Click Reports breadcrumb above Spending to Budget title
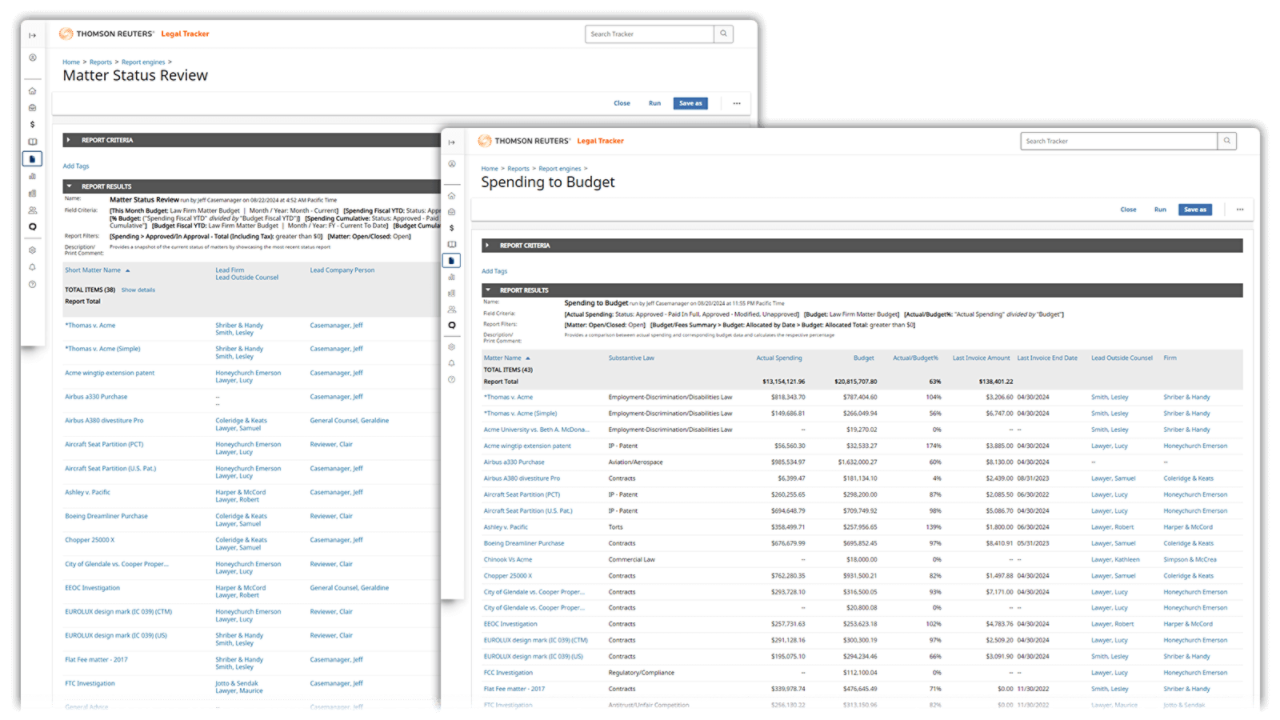The image size is (1280, 720). [x=518, y=169]
